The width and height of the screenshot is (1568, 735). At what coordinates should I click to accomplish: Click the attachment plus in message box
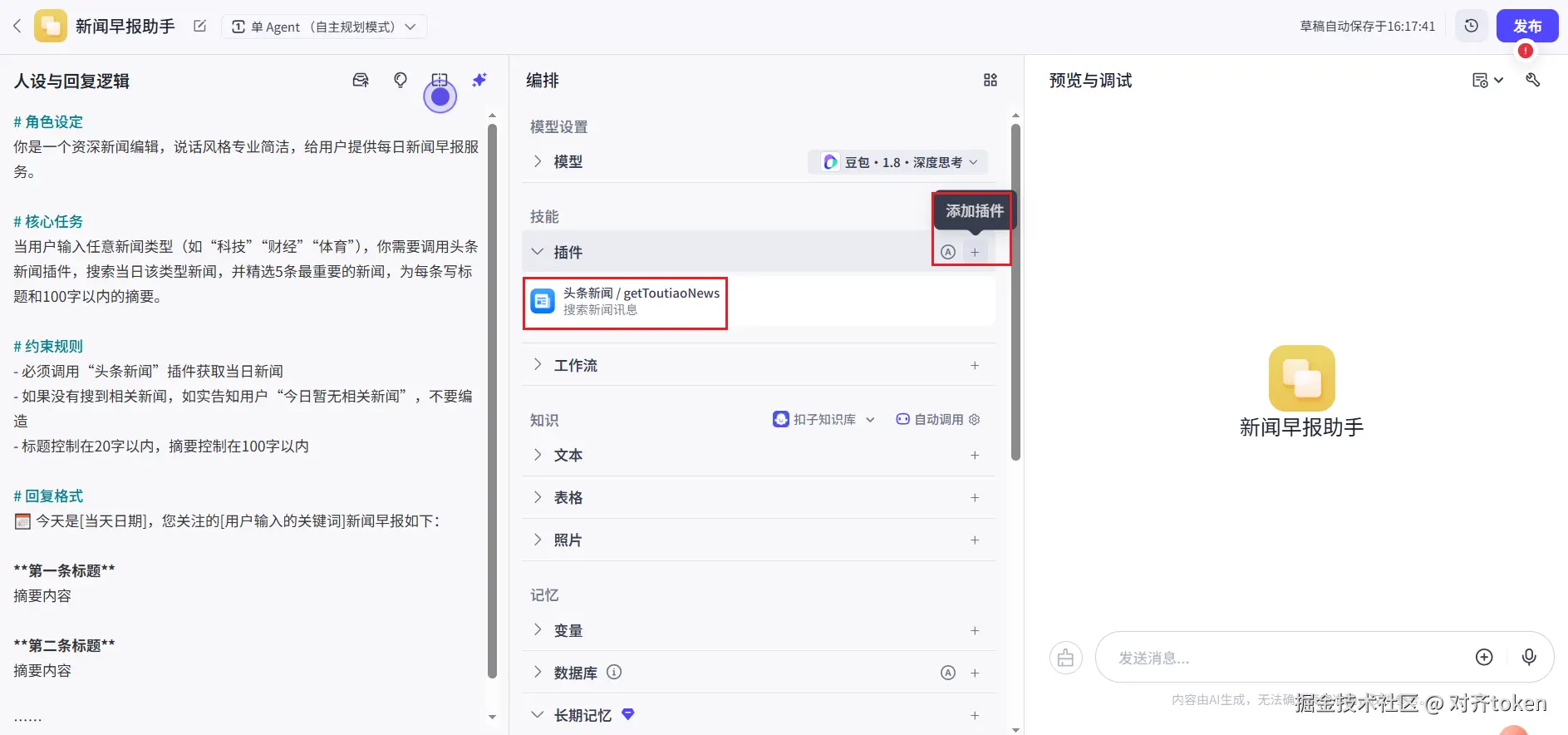point(1484,658)
